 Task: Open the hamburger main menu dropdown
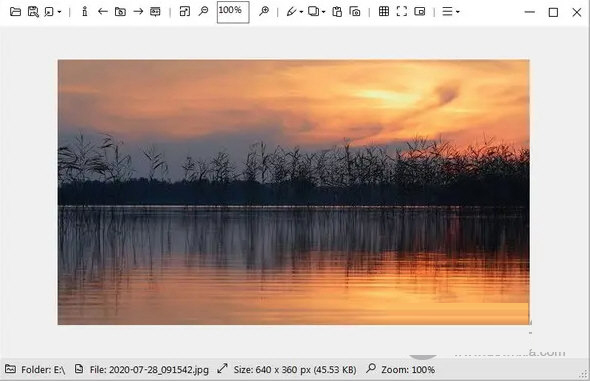pos(451,12)
